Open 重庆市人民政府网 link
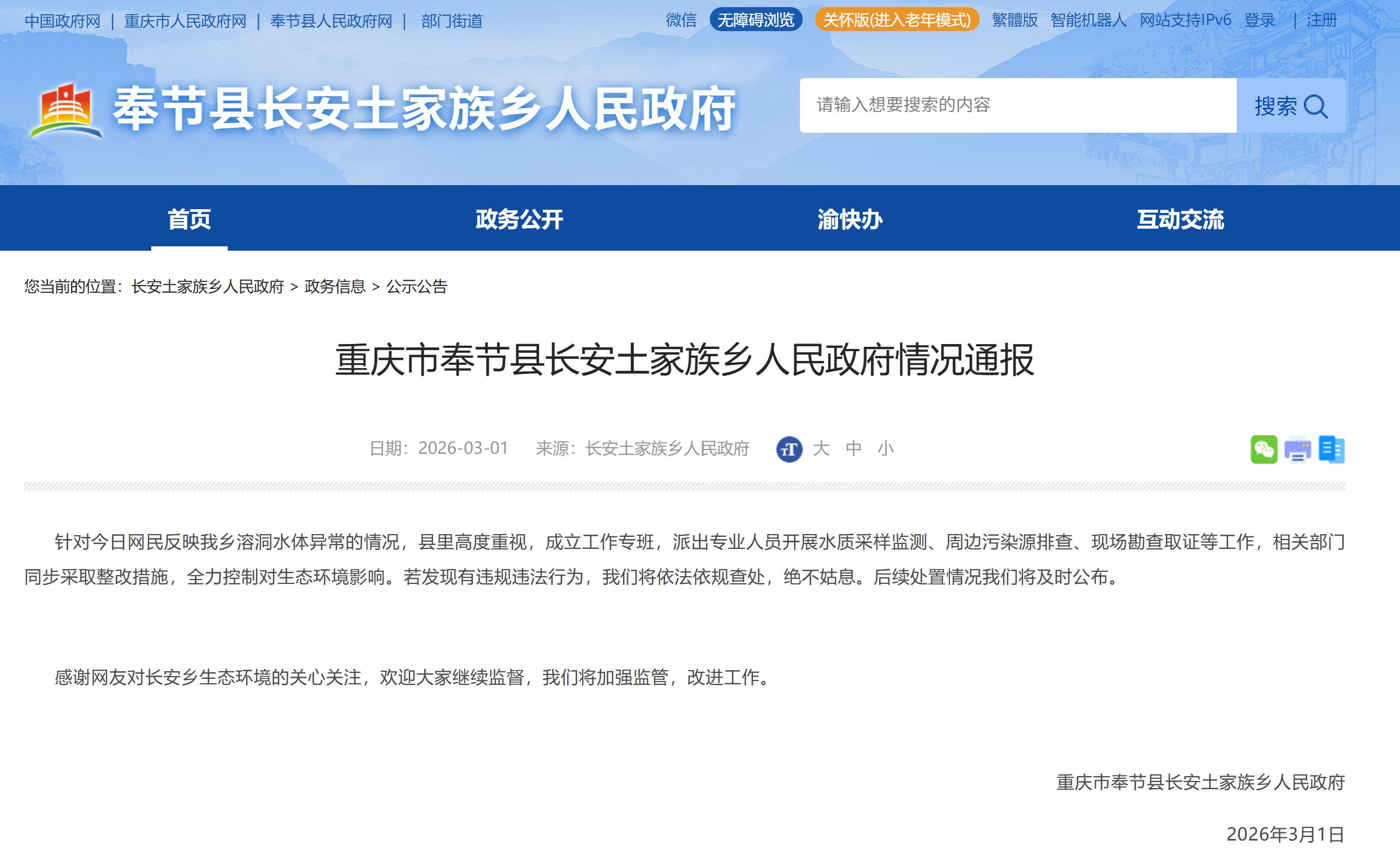 pos(185,21)
